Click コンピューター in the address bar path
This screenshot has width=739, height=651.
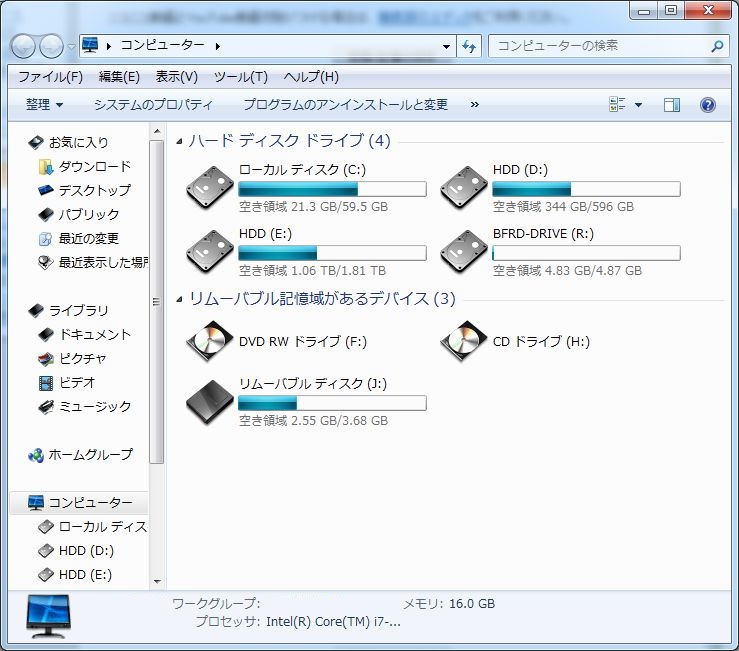pos(163,45)
